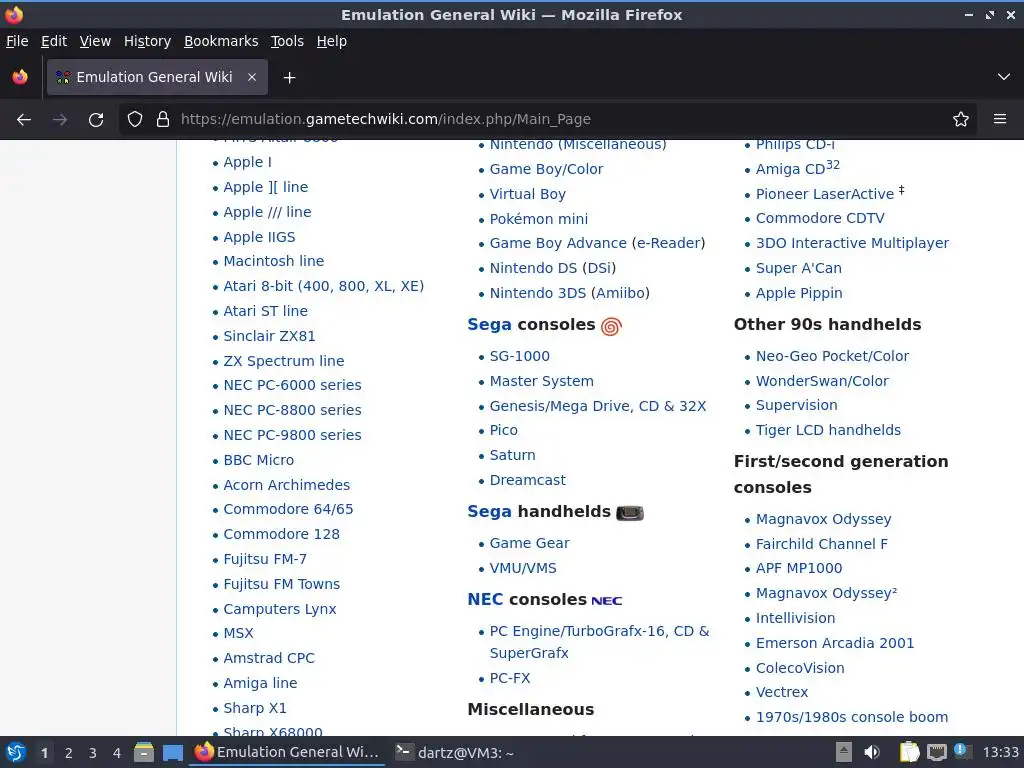Select the Emulation General Wiki tab

point(157,77)
